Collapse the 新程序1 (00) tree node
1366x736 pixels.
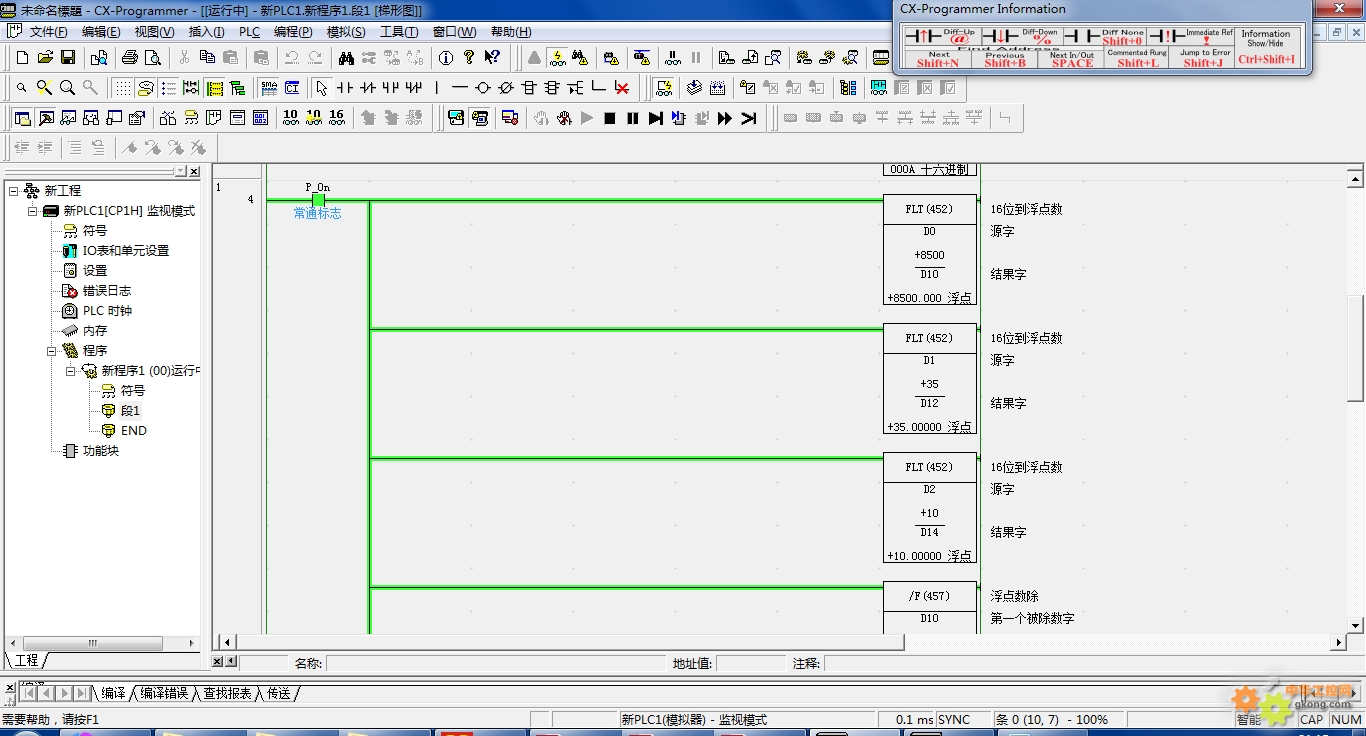pyautogui.click(x=70, y=371)
